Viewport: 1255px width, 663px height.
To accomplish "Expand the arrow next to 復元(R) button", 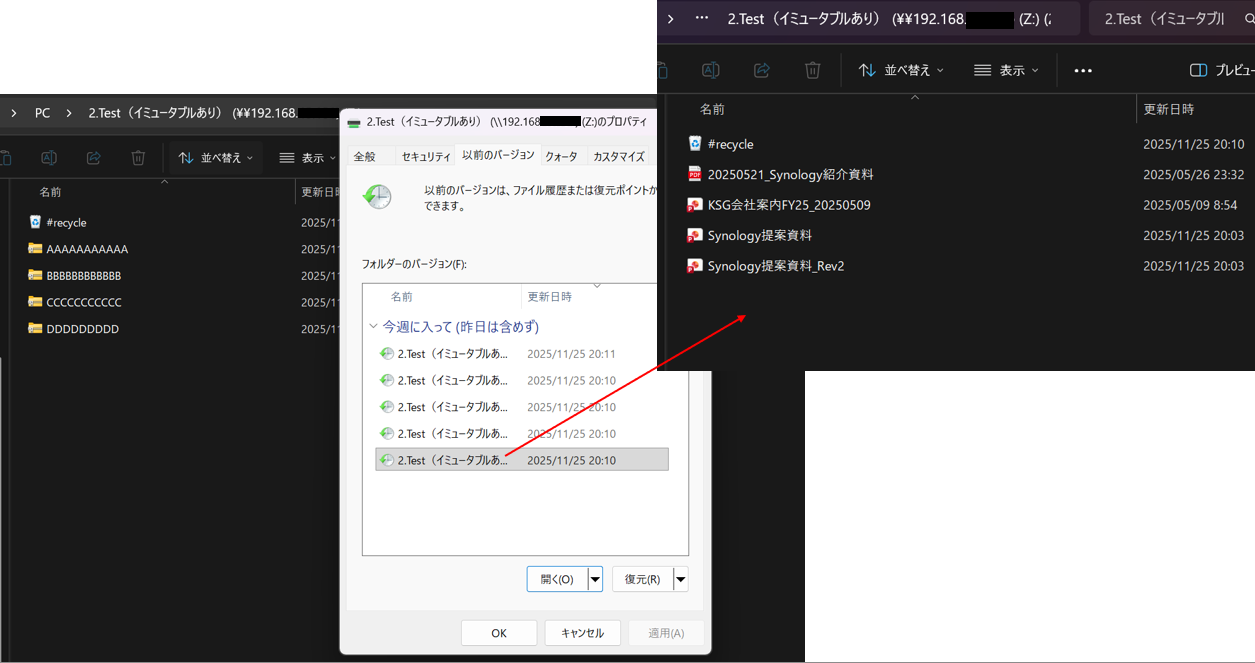I will pos(681,579).
